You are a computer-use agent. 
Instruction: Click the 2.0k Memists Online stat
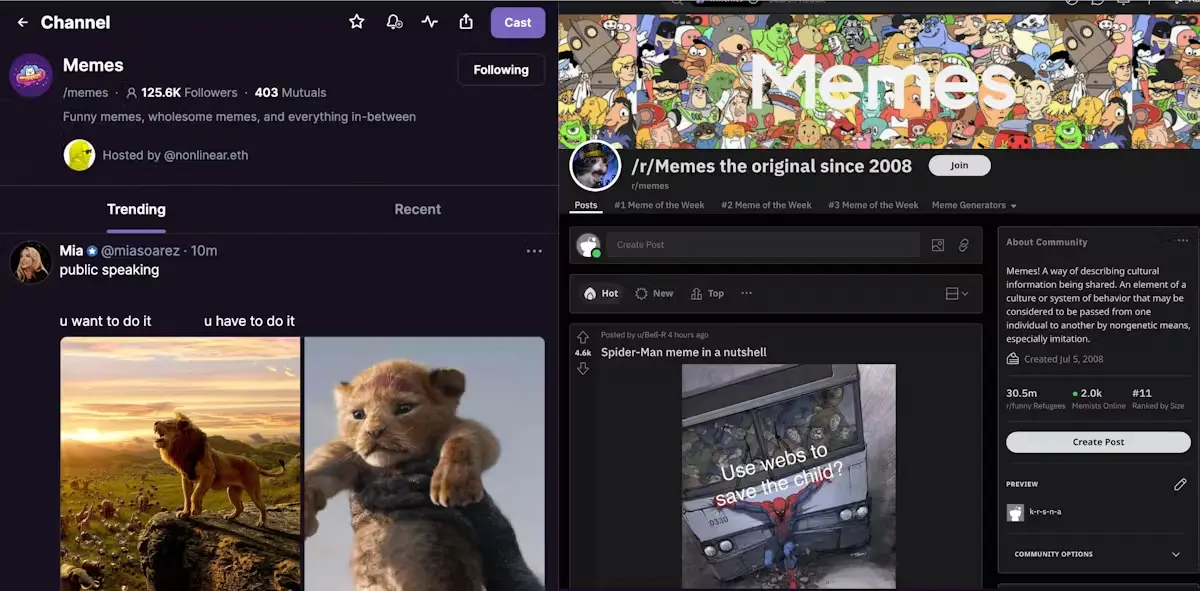1098,398
